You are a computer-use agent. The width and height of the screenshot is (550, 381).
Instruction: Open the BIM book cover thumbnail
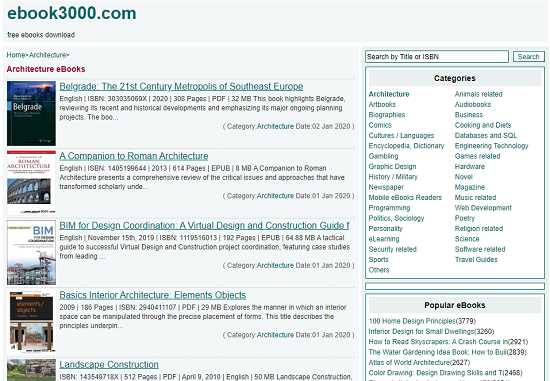coord(31,252)
